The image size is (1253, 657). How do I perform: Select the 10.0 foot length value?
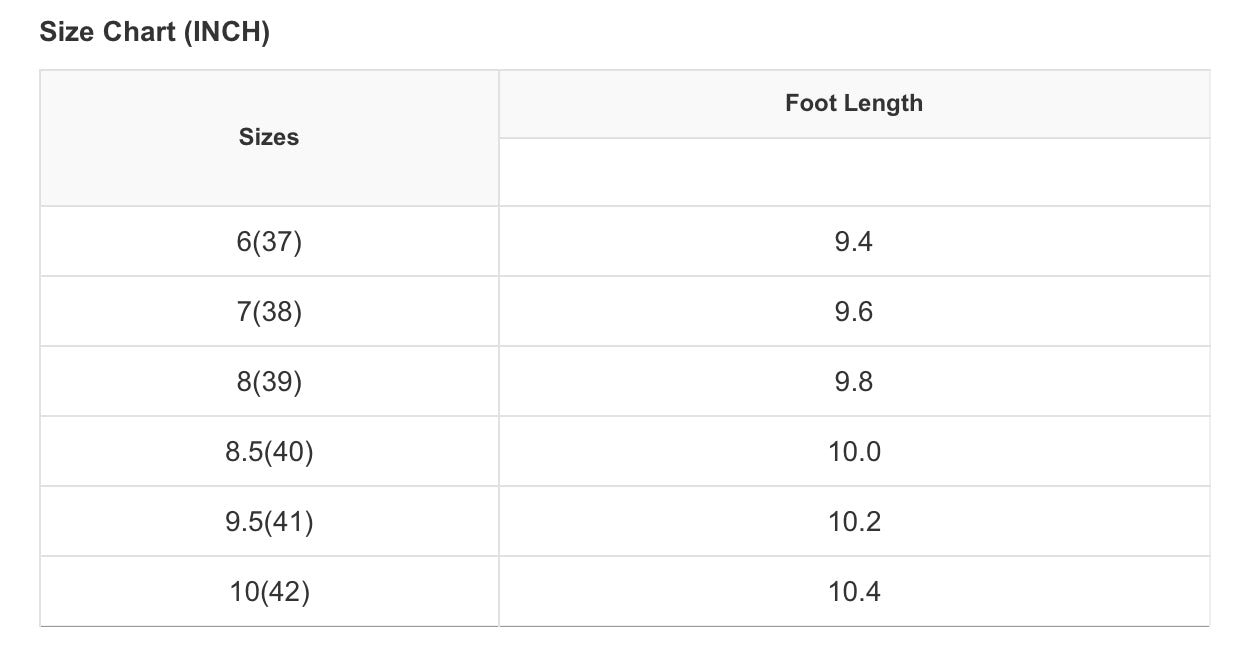tap(854, 452)
